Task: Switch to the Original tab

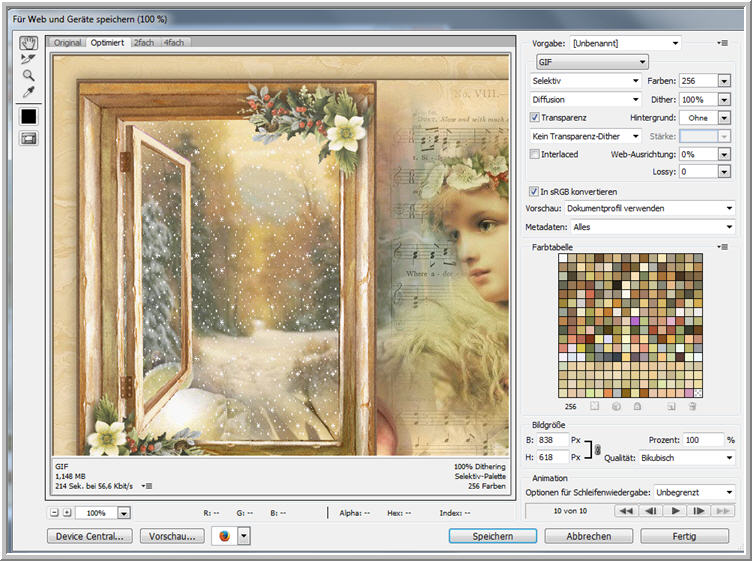Action: [67, 43]
